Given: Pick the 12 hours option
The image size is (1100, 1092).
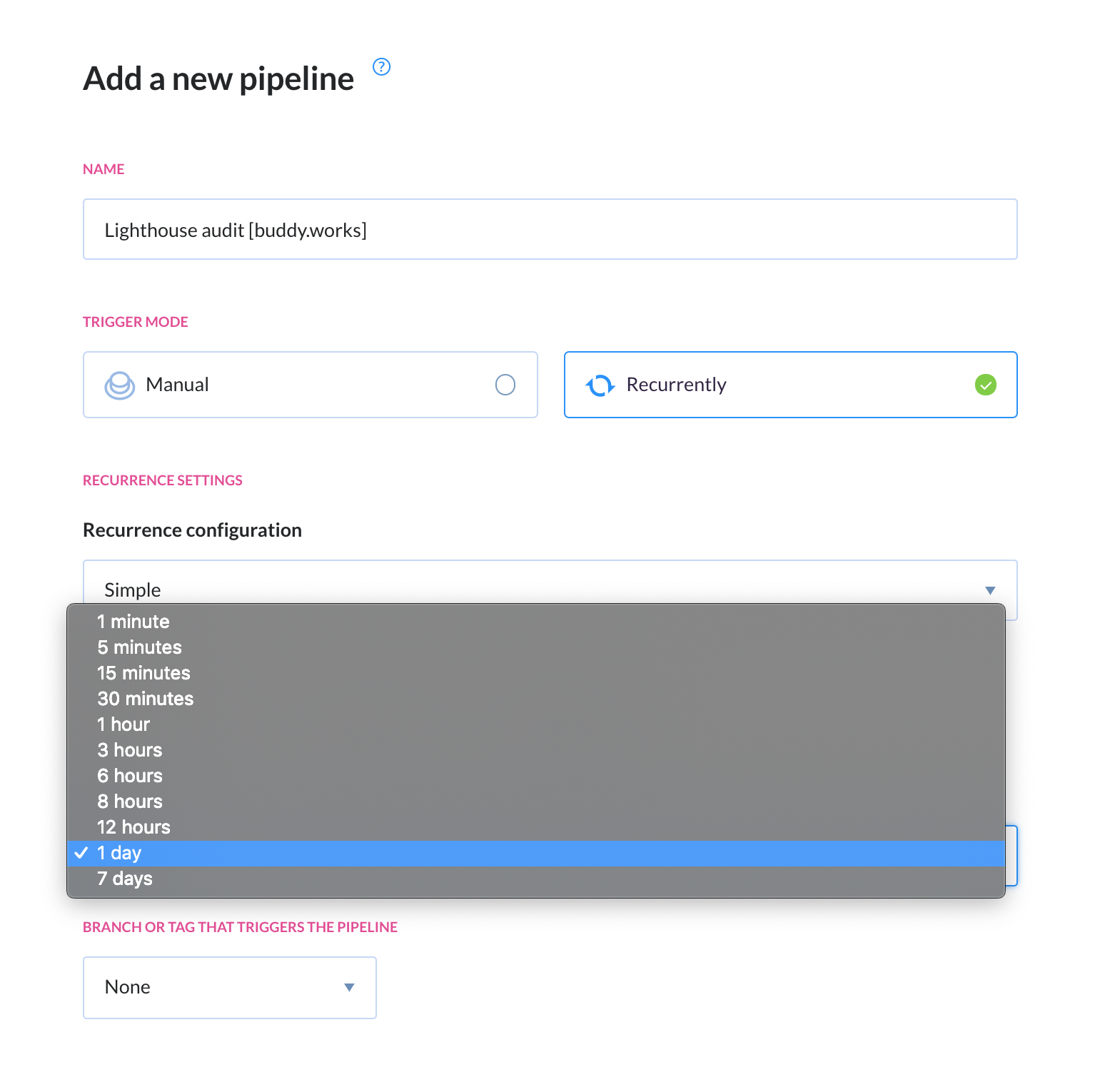Looking at the screenshot, I should tap(536, 827).
